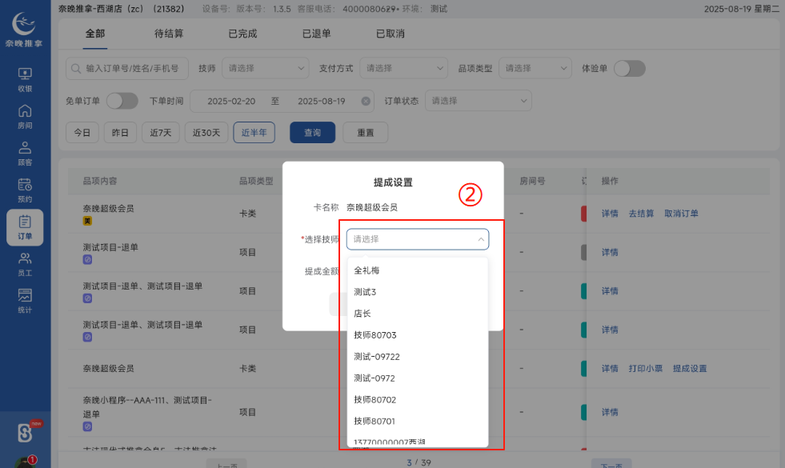Select 测试-09722 from the technician list
785x468 pixels.
(x=418, y=356)
